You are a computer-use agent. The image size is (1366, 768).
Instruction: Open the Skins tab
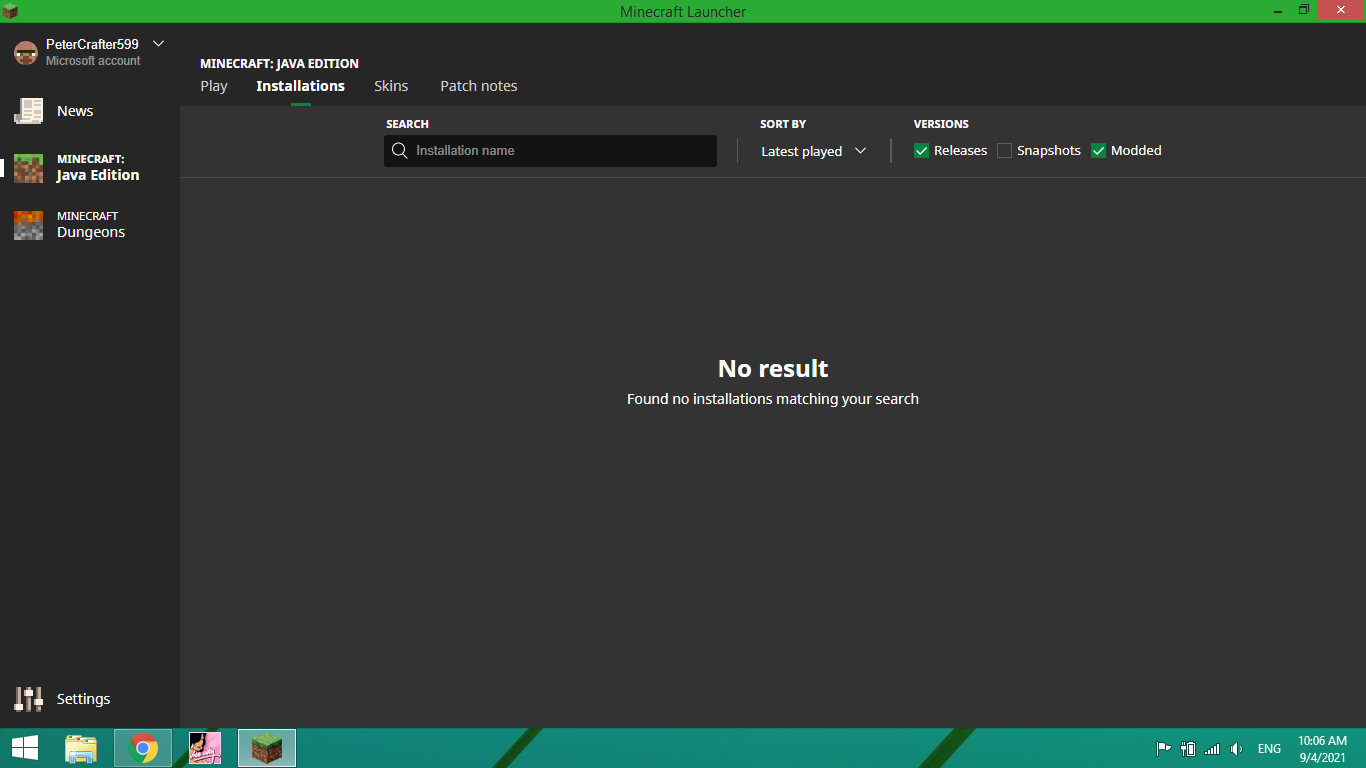coord(391,86)
